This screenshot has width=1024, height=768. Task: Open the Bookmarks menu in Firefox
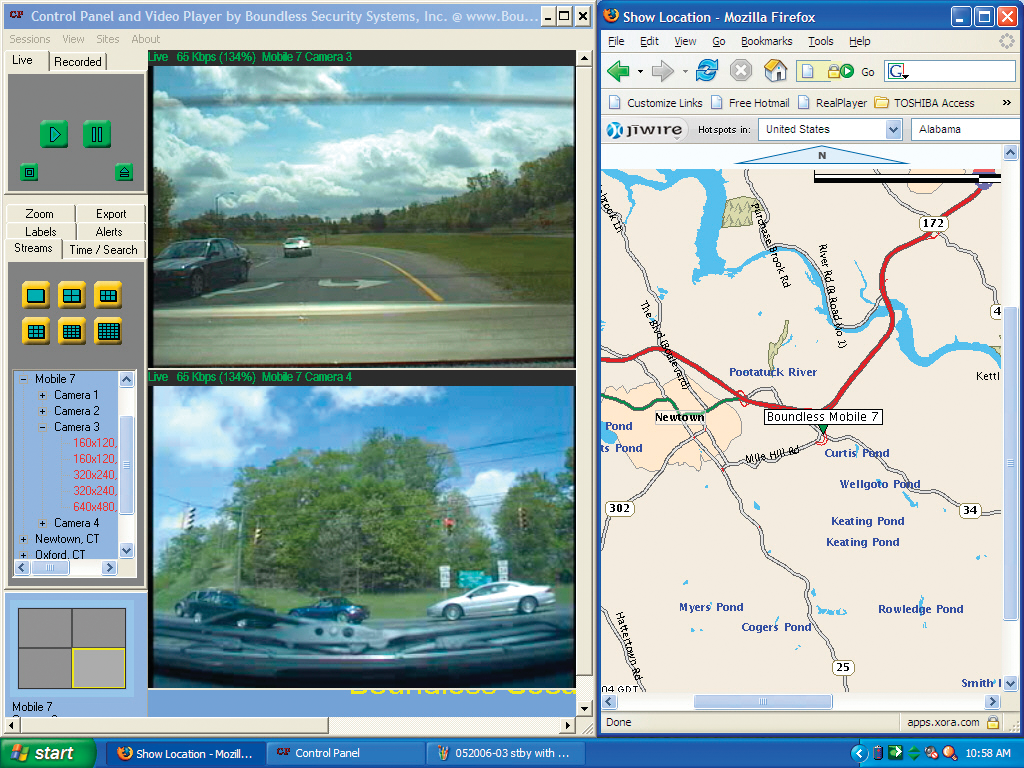pos(766,41)
